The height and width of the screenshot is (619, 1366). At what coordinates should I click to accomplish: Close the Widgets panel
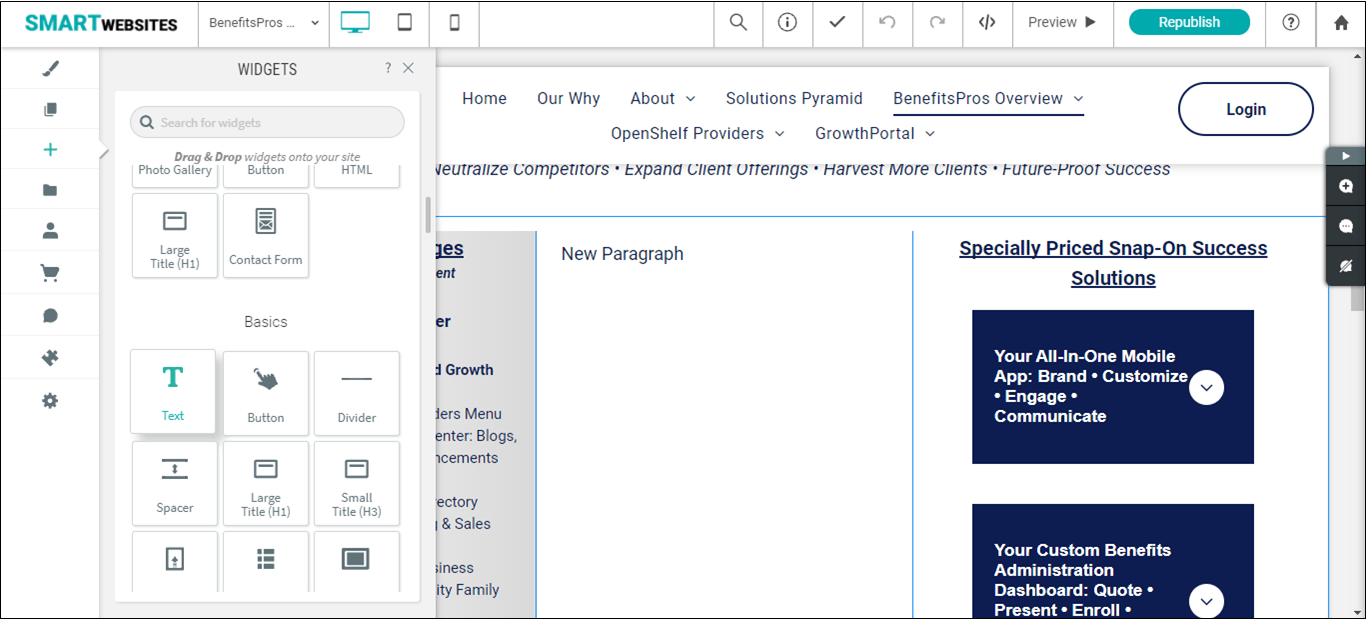pyautogui.click(x=408, y=68)
